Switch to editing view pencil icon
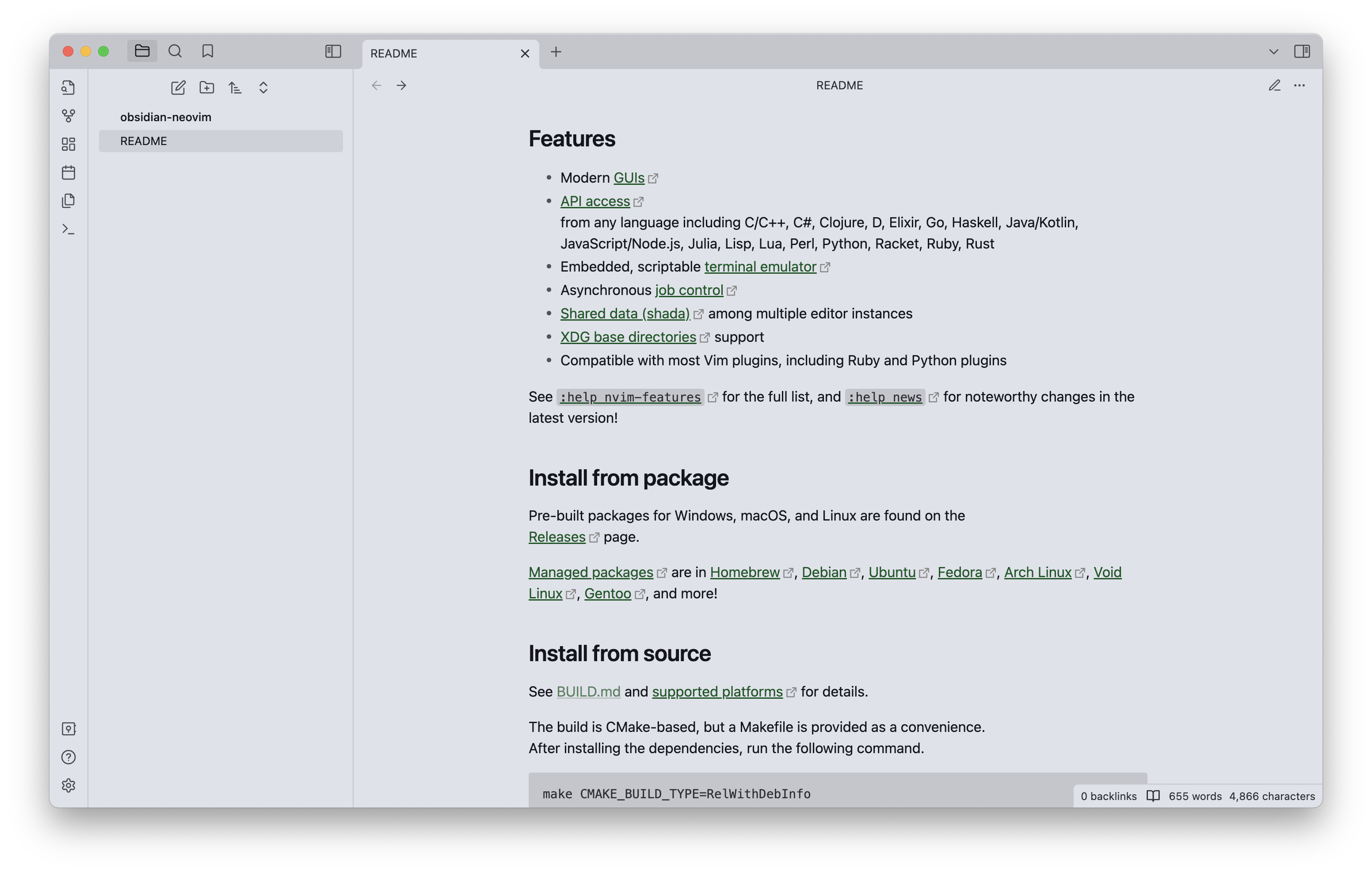This screenshot has height=873, width=1372. [x=1274, y=85]
